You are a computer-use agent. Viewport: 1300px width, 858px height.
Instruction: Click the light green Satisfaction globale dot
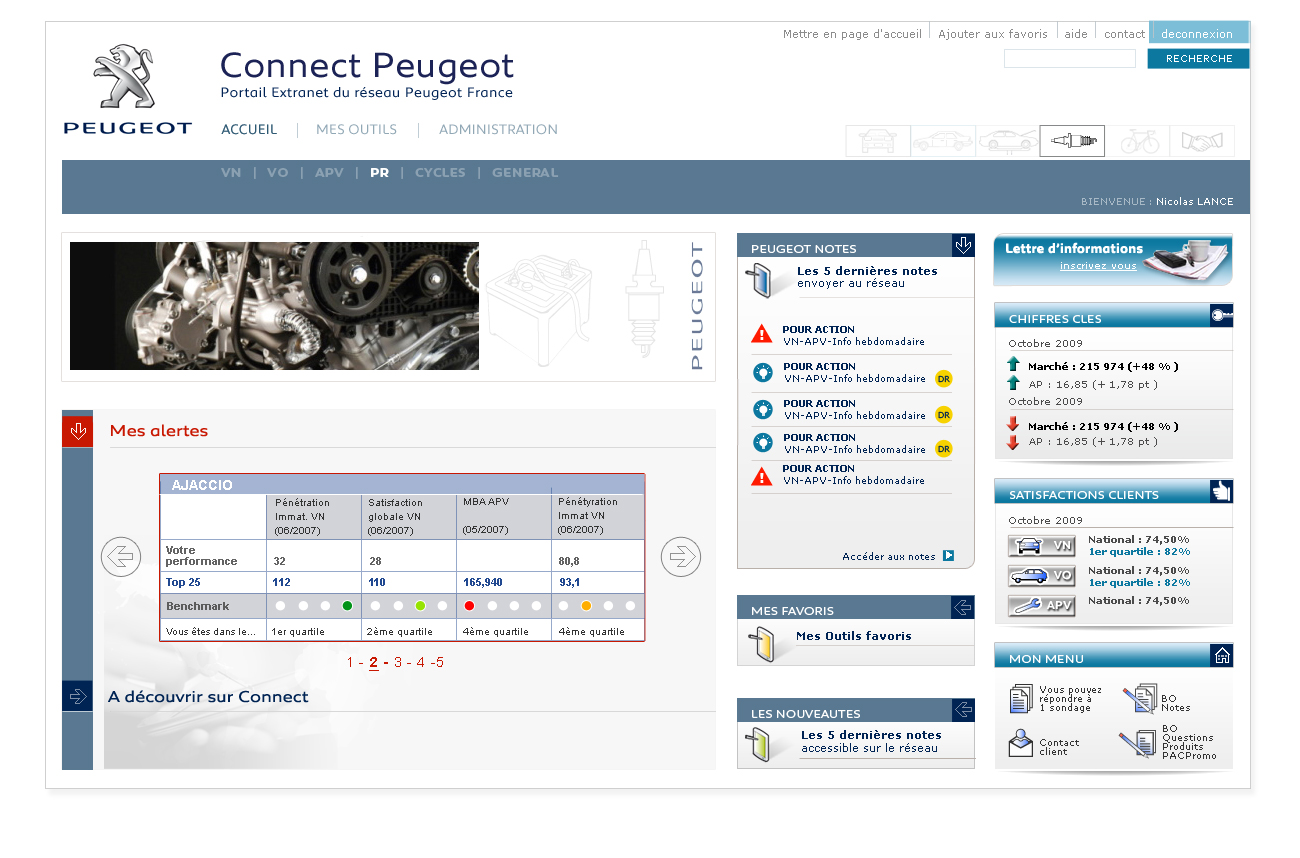click(x=420, y=606)
